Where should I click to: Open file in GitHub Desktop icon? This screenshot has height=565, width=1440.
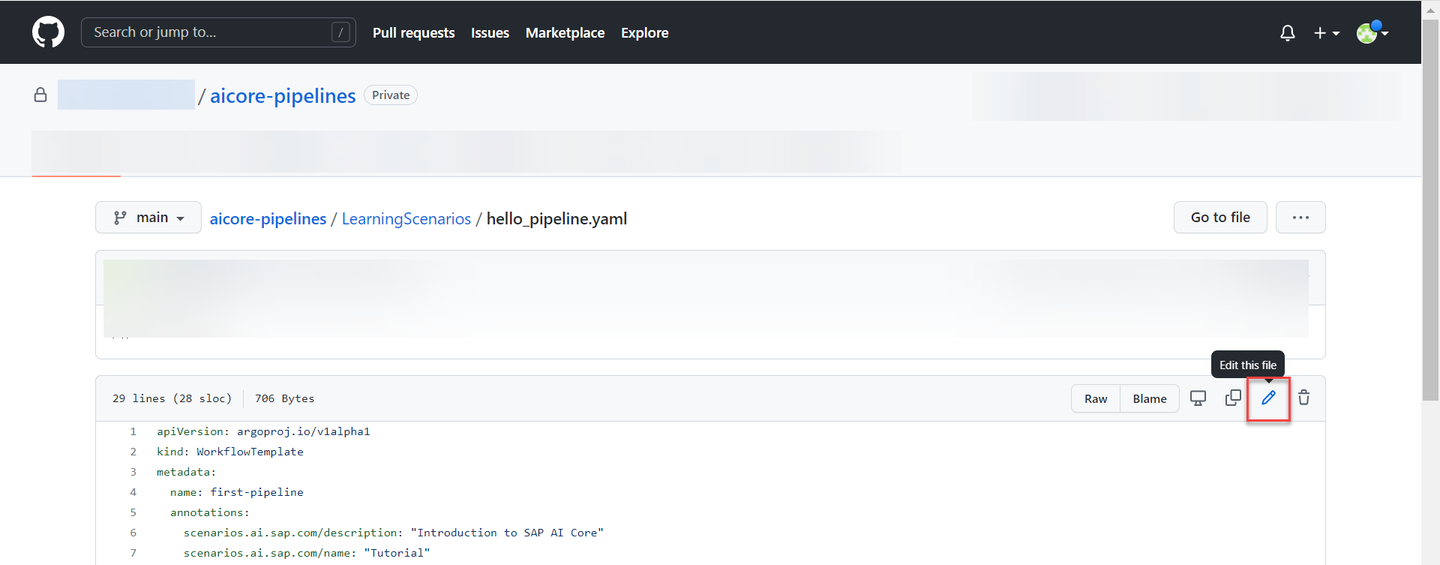tap(1198, 398)
